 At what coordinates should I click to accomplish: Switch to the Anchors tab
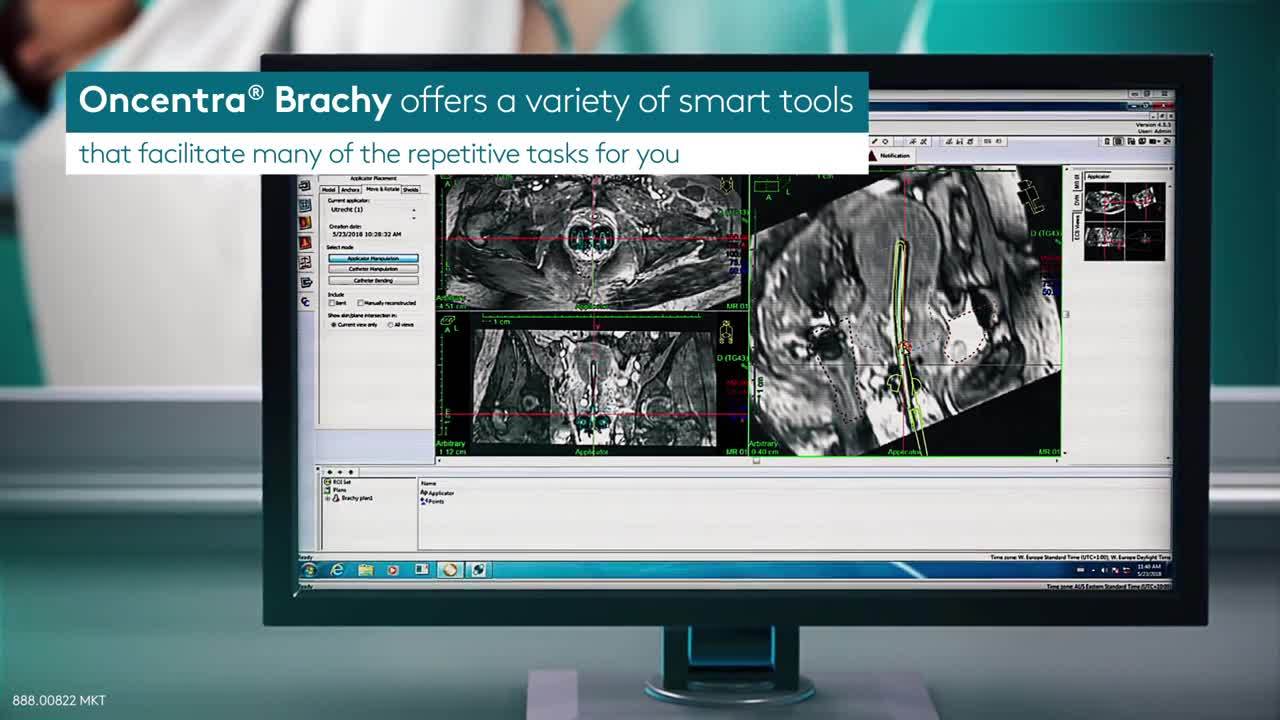pyautogui.click(x=350, y=190)
